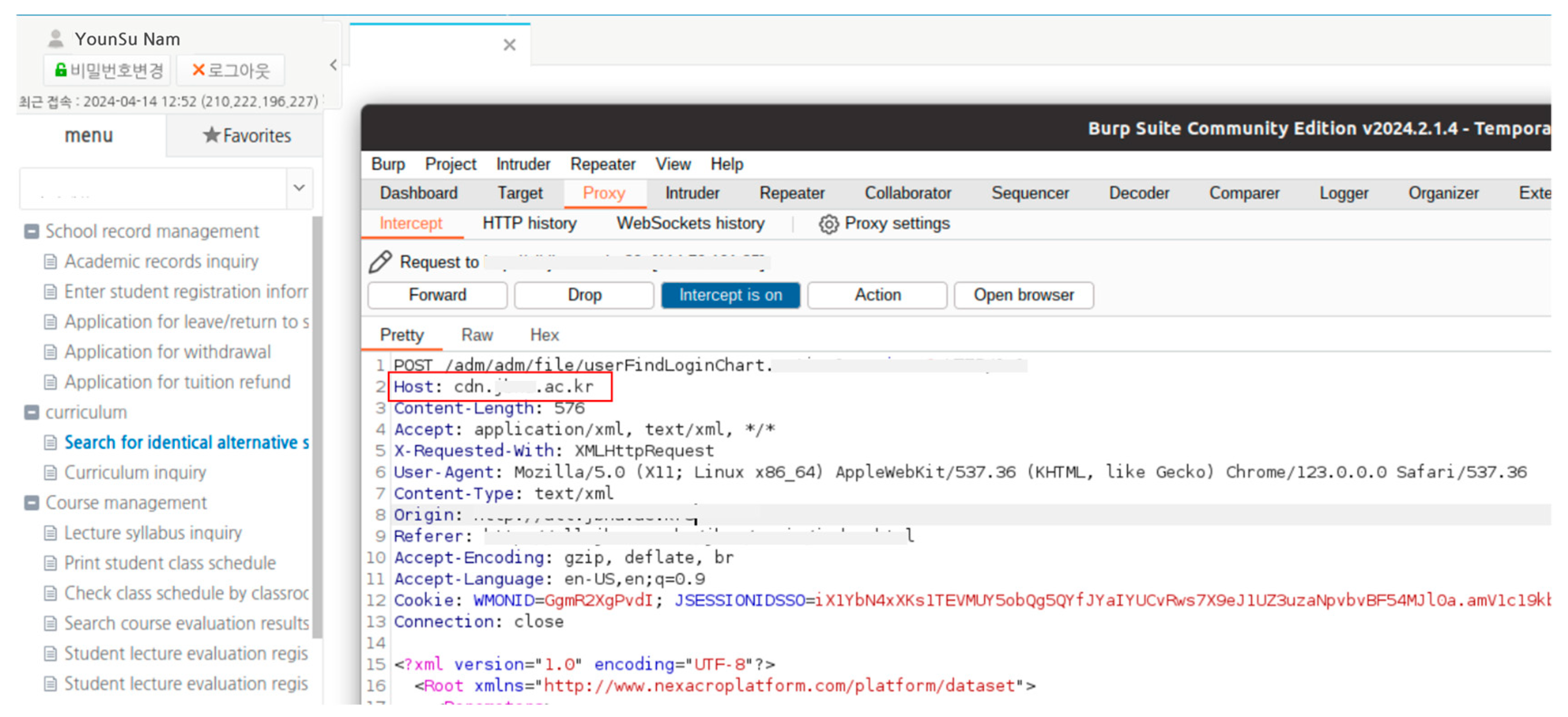Switch request view to Raw tab
This screenshot has height=717, width=1568.
tap(476, 335)
